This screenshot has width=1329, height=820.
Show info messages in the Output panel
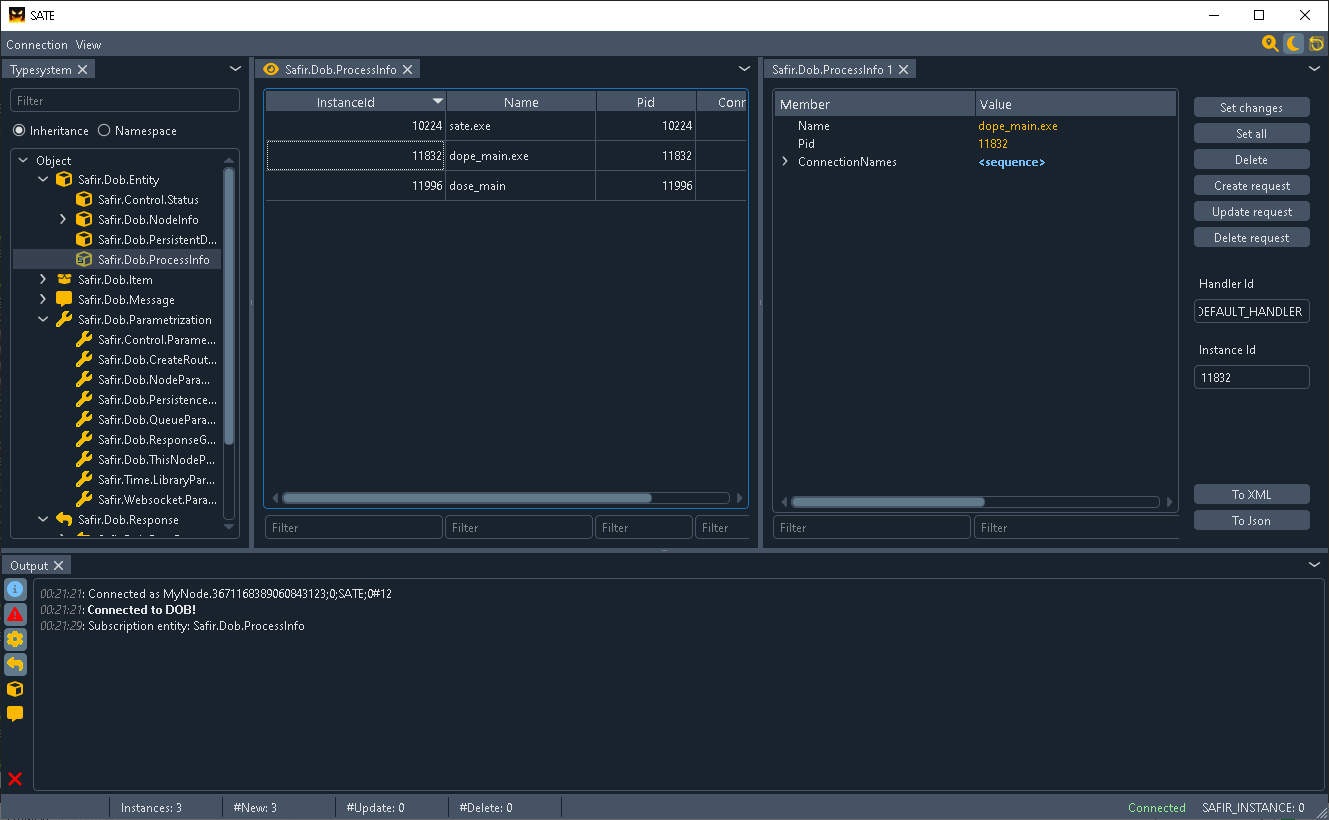pyautogui.click(x=14, y=589)
